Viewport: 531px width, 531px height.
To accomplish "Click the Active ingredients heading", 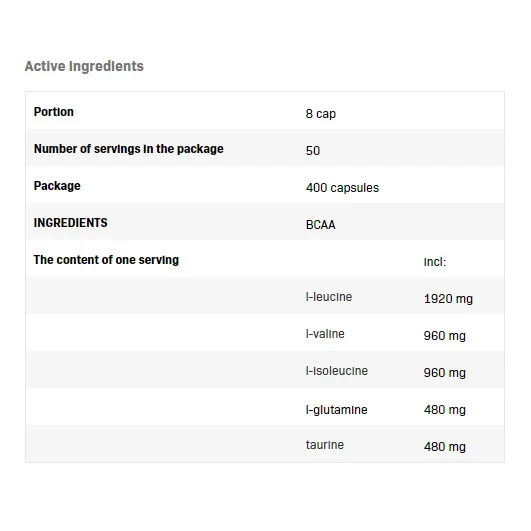I will [84, 66].
